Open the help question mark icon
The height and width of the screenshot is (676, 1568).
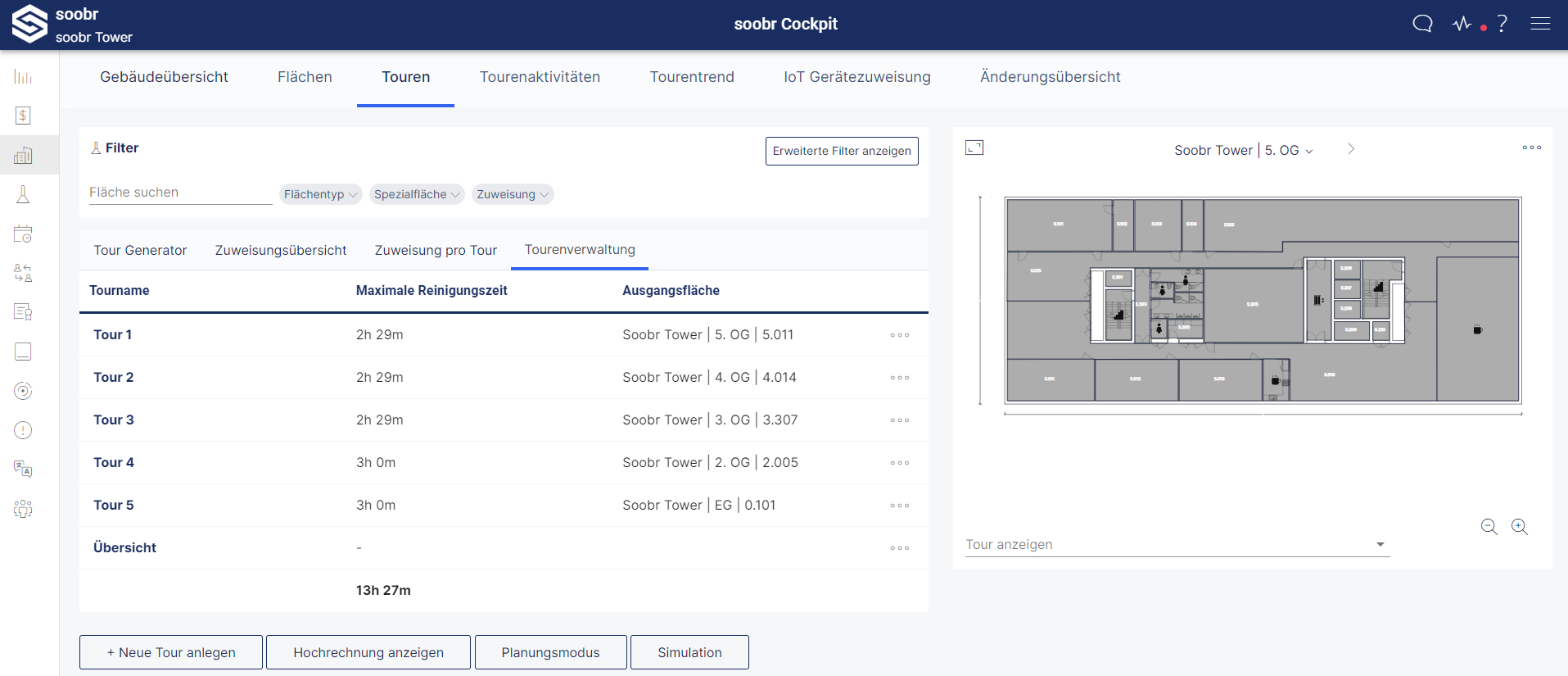click(1502, 24)
